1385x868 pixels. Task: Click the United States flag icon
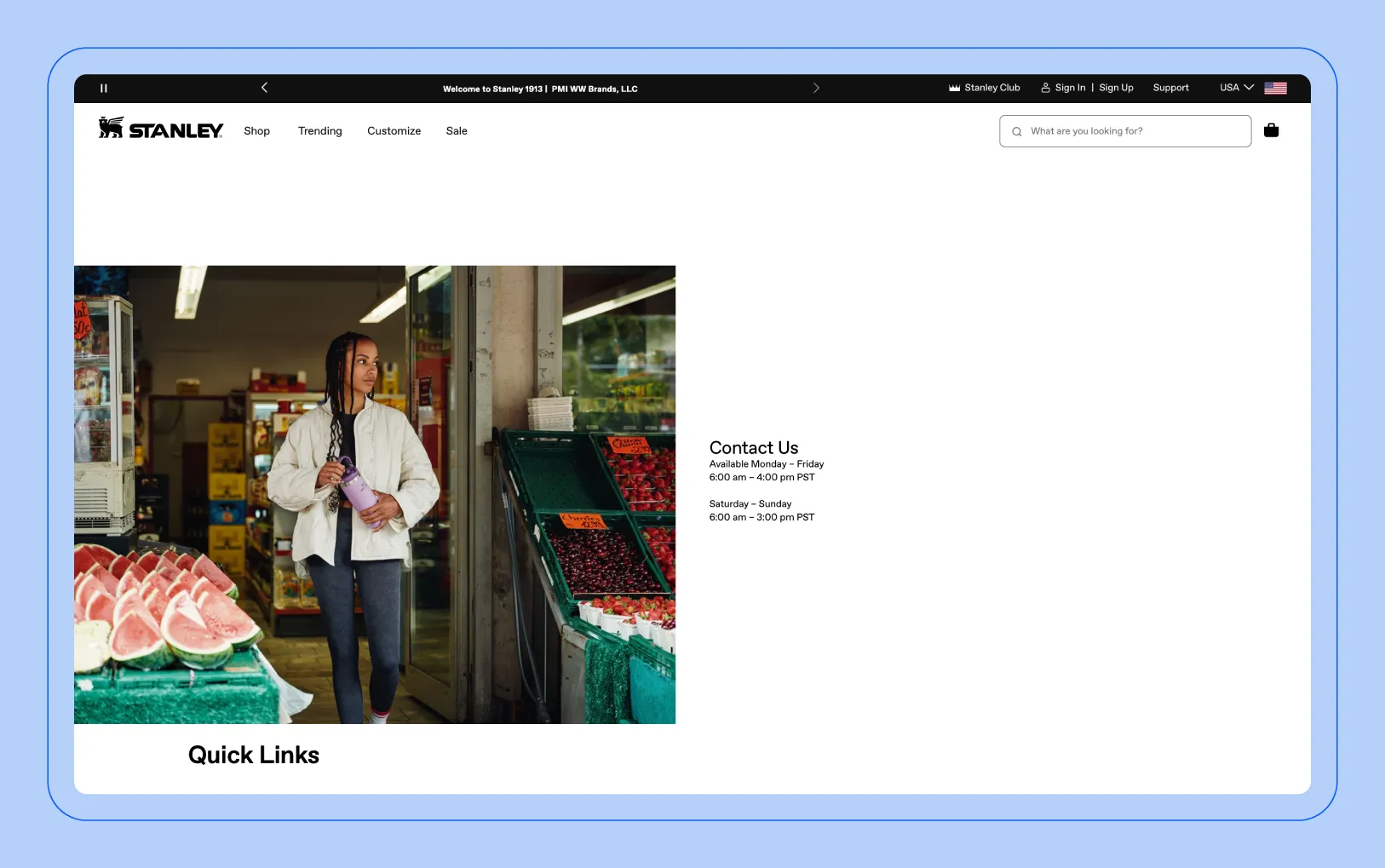click(1275, 88)
